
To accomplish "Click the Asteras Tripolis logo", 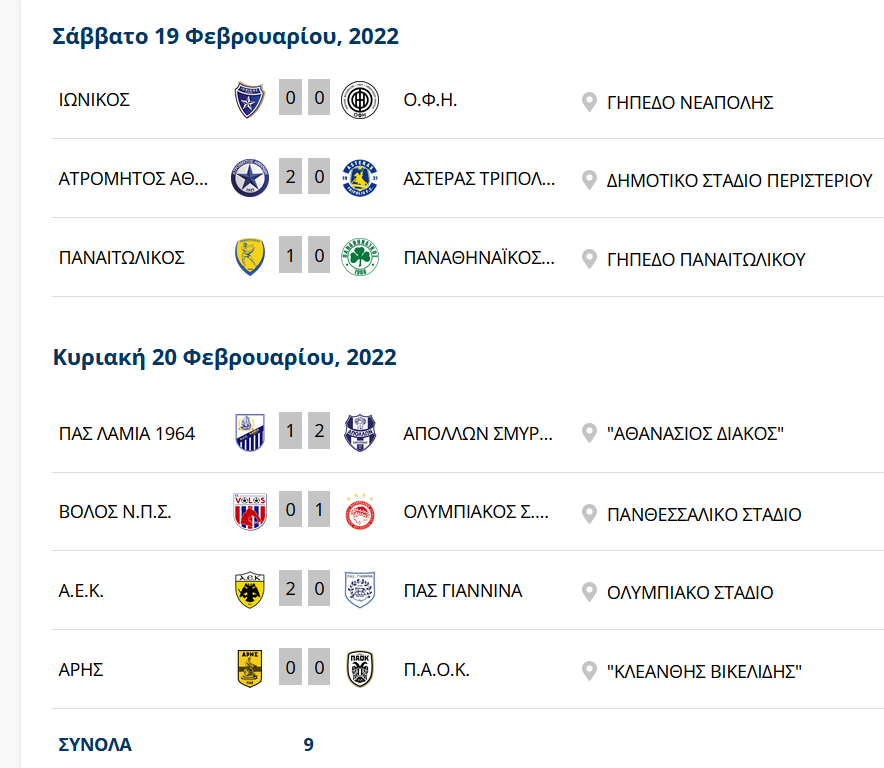I will point(360,179).
